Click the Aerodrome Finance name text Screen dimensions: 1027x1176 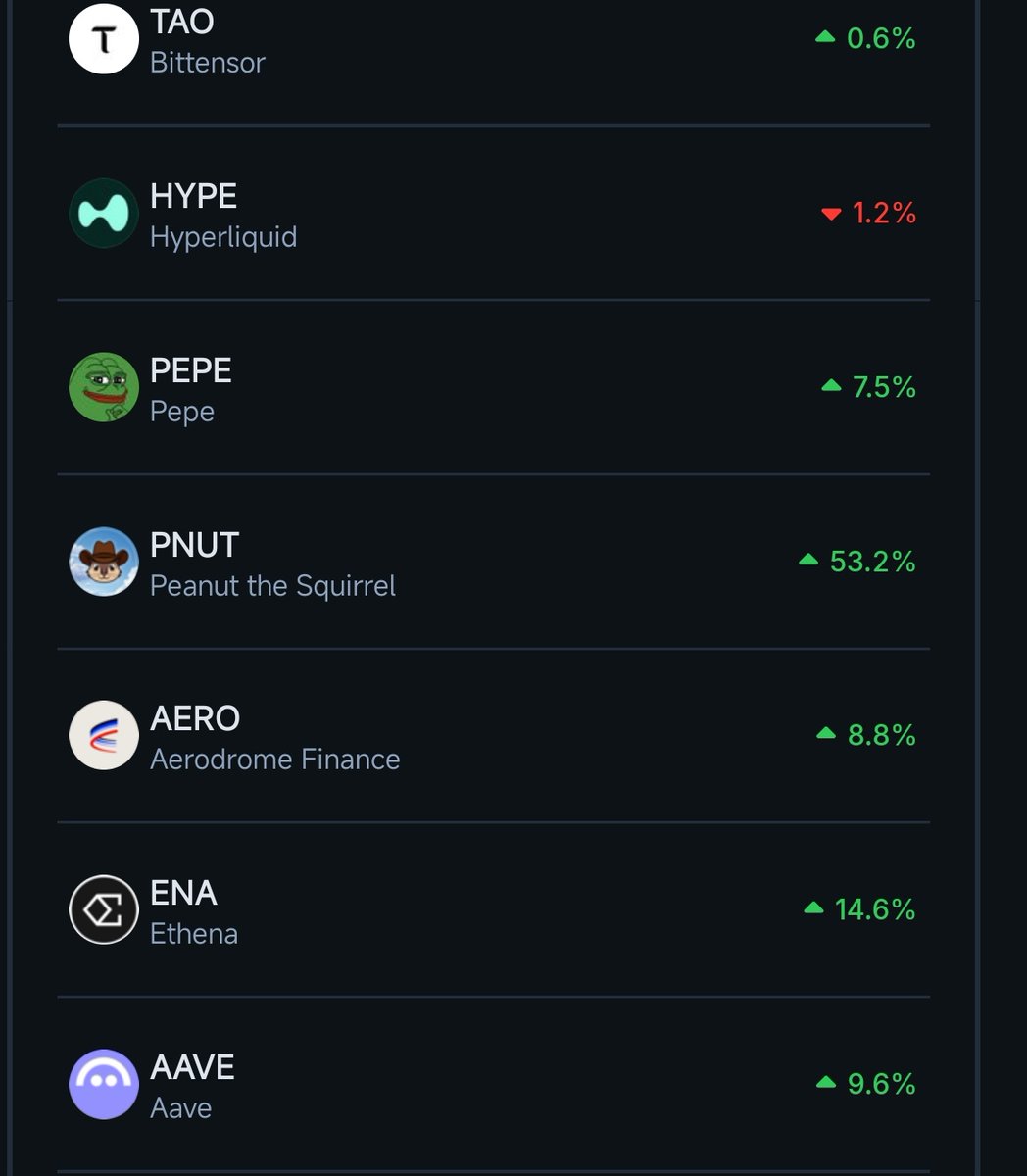pyautogui.click(x=274, y=759)
